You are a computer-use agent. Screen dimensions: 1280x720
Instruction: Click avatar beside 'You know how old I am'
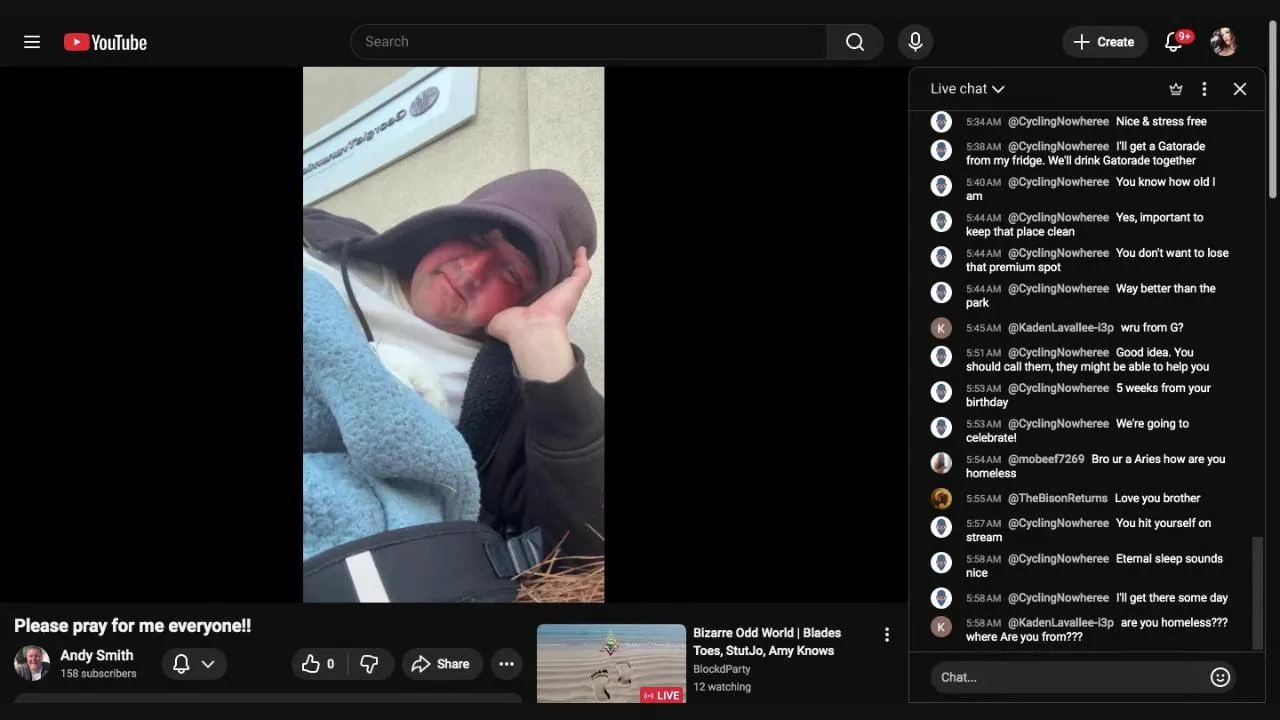(x=941, y=186)
